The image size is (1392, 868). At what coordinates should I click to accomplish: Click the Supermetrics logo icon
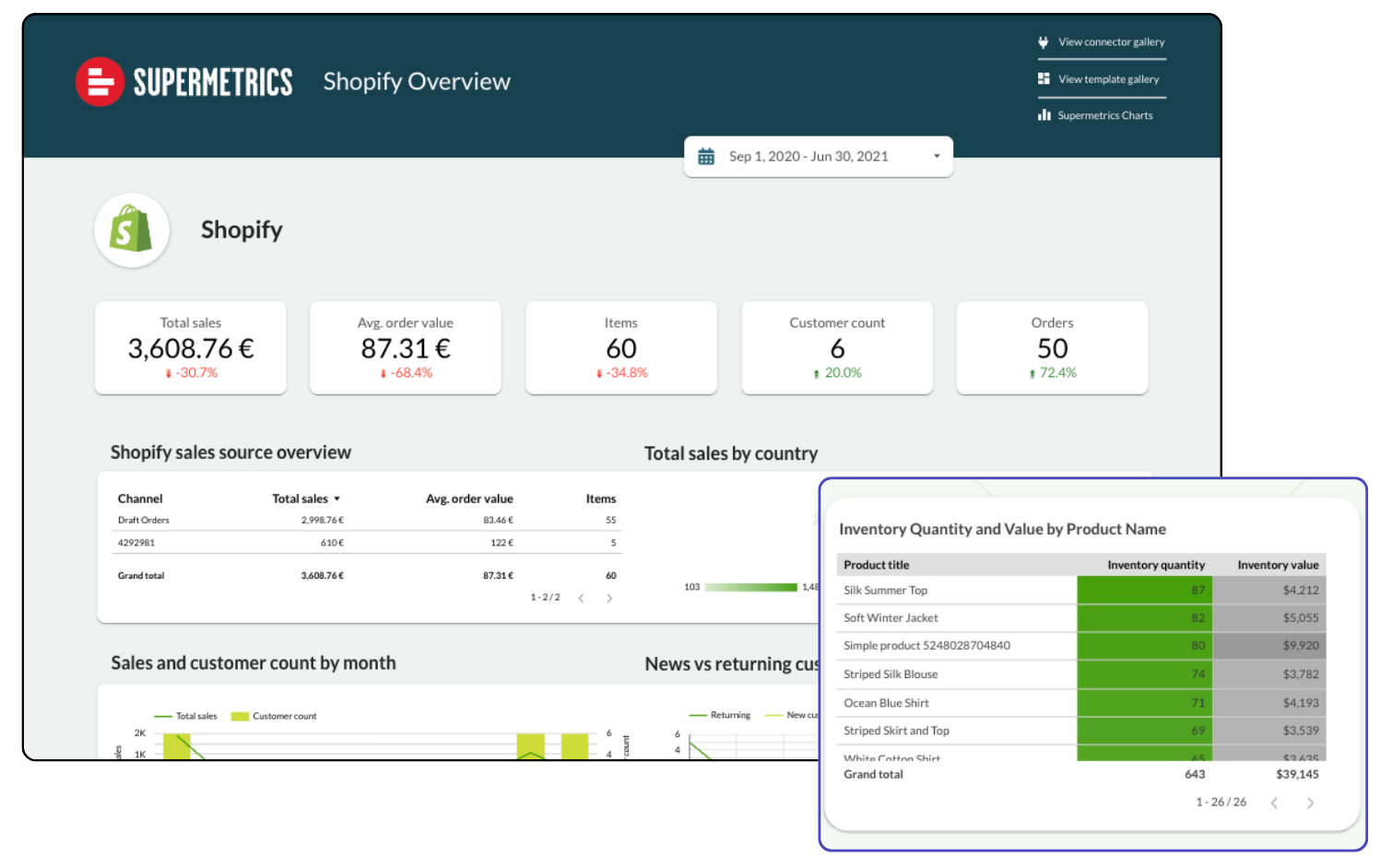[x=100, y=82]
